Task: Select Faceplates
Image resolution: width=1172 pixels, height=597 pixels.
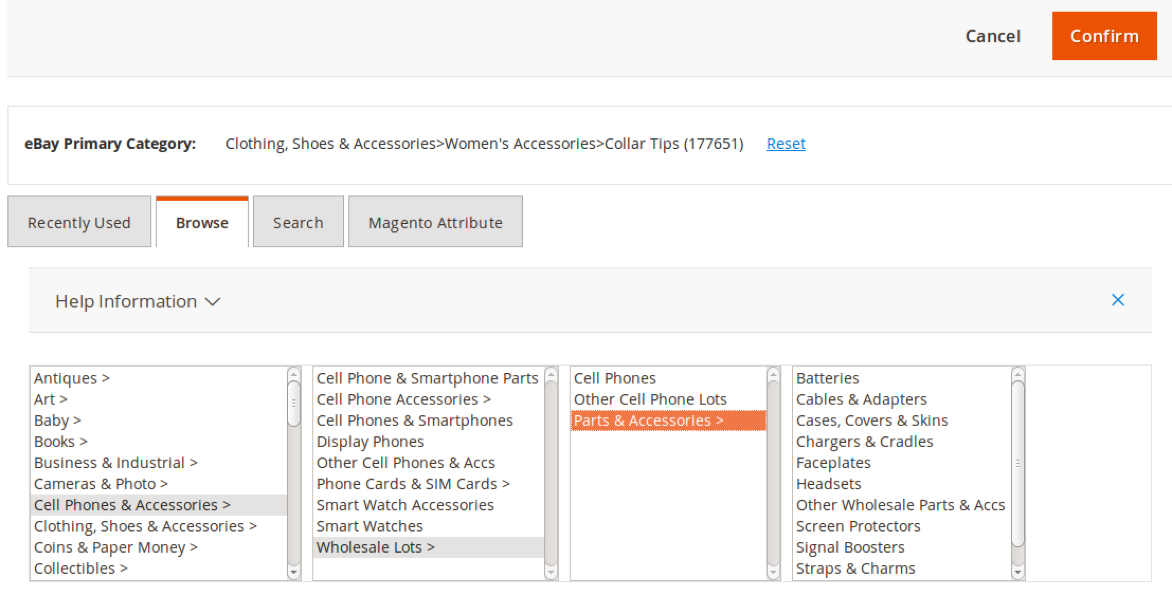Action: tap(901, 463)
